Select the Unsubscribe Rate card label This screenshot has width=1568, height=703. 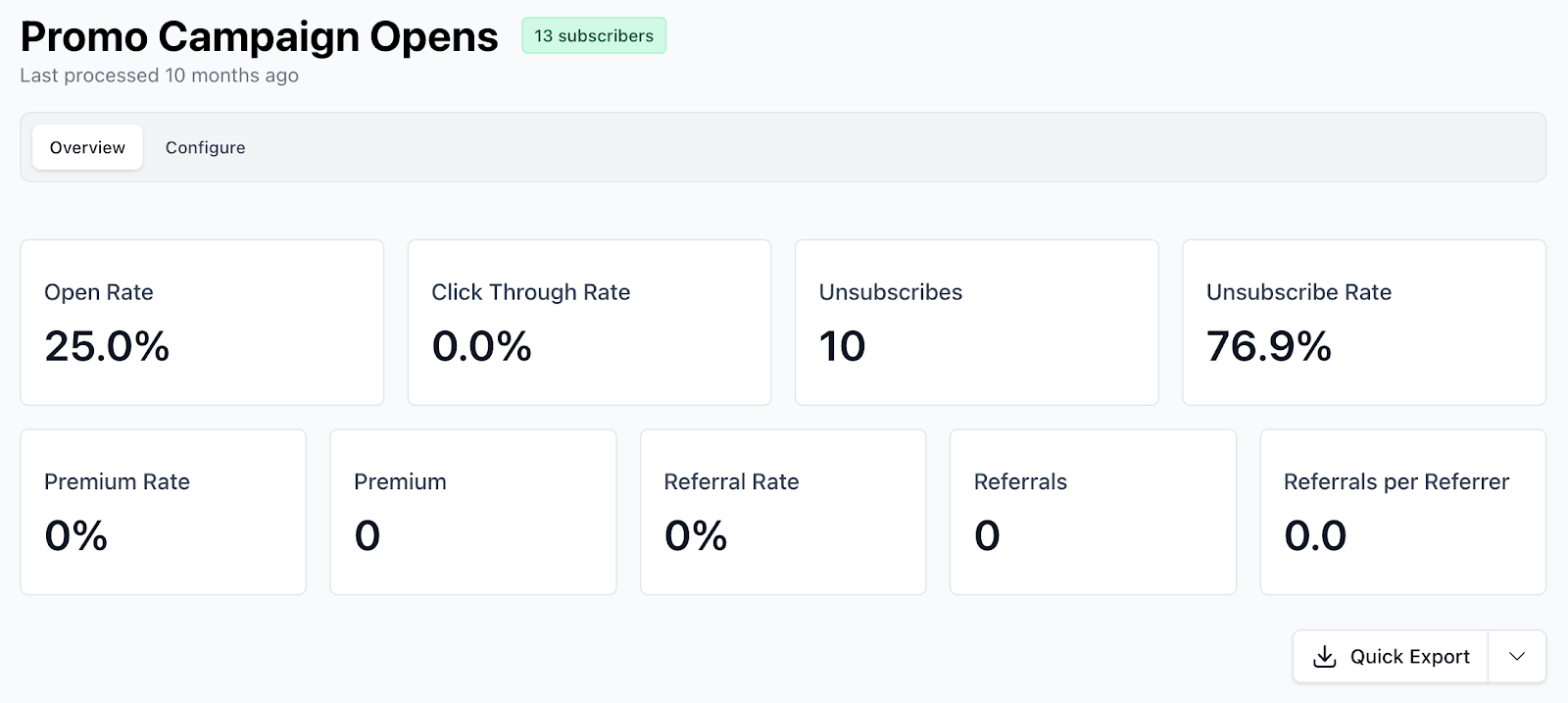pyautogui.click(x=1298, y=292)
